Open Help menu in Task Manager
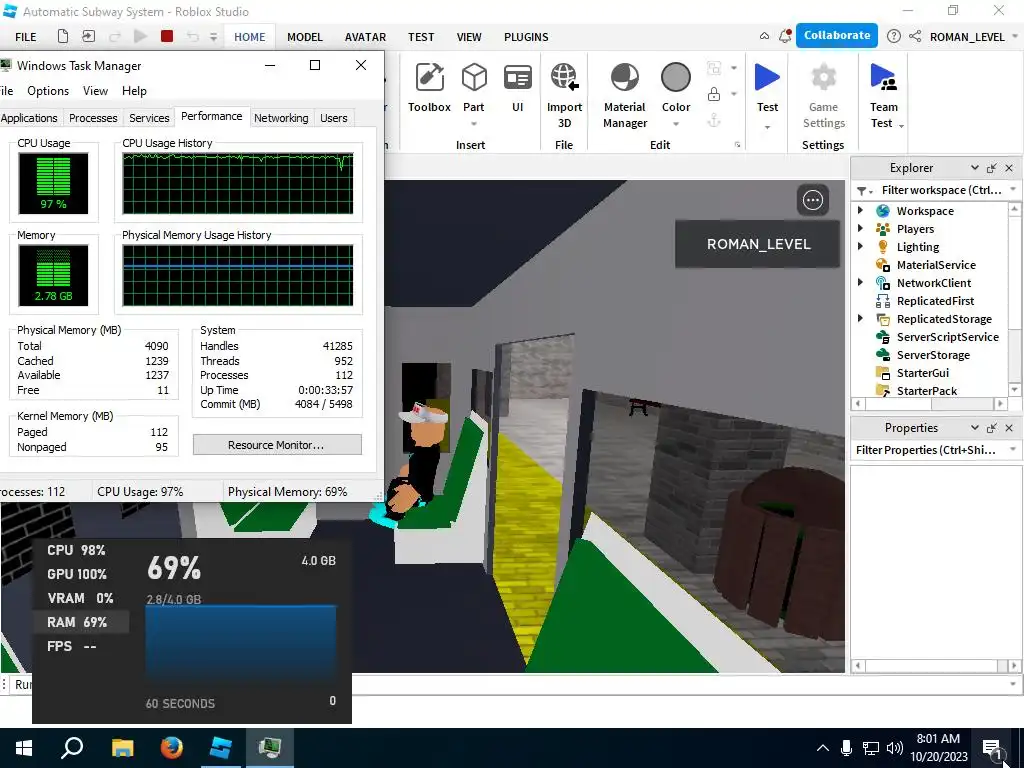 134,91
